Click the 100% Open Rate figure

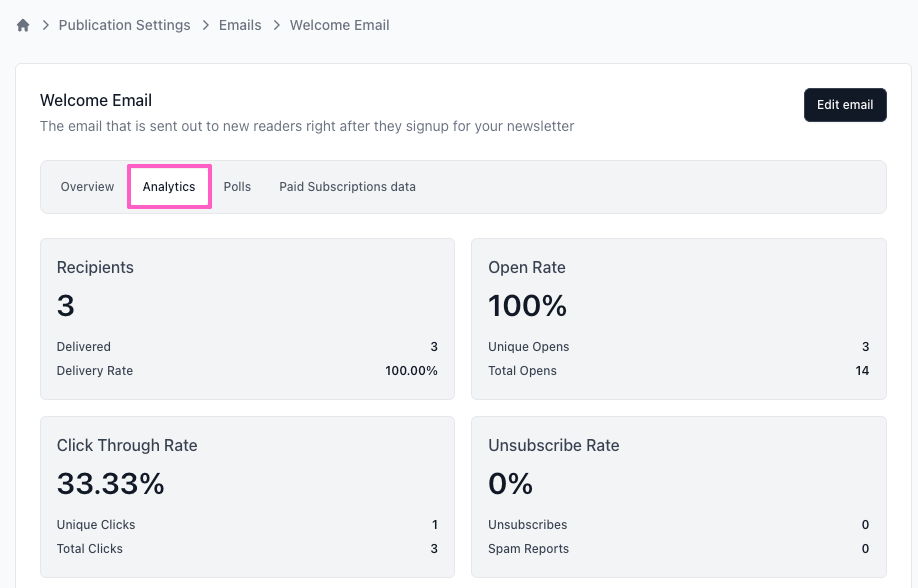coord(527,306)
